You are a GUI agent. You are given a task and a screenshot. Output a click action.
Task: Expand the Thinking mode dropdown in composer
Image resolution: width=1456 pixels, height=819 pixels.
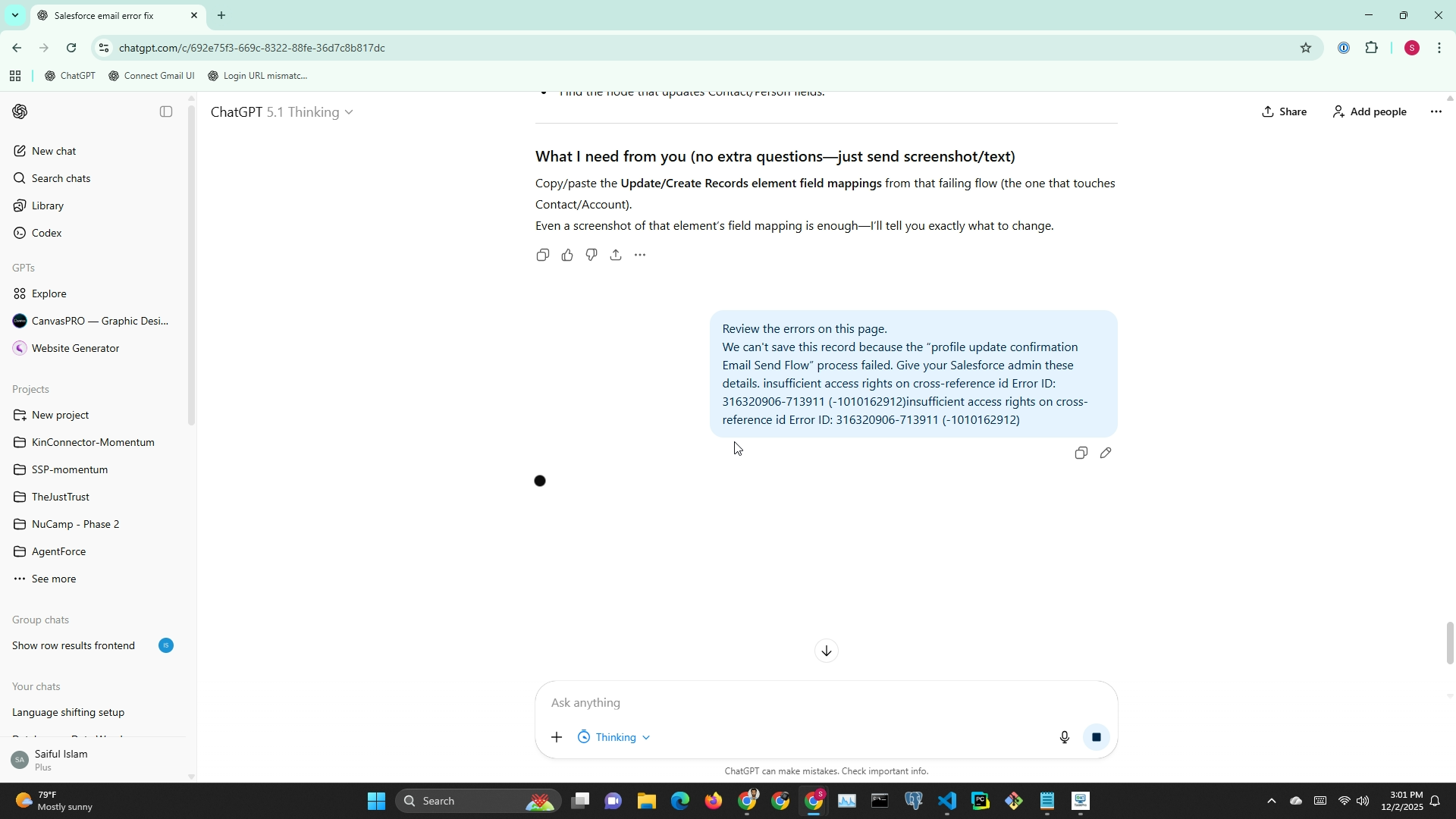click(615, 738)
